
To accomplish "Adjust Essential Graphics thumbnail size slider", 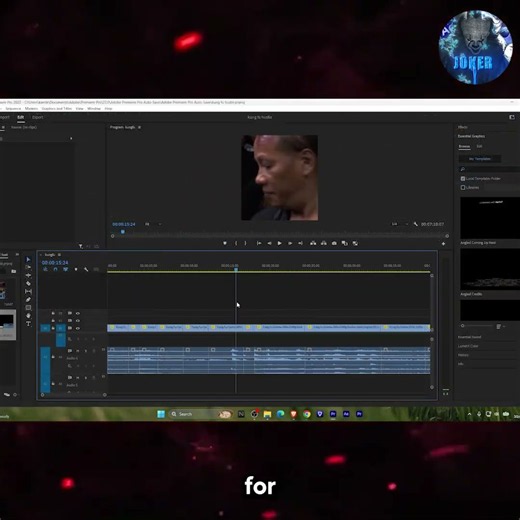I will click(477, 326).
